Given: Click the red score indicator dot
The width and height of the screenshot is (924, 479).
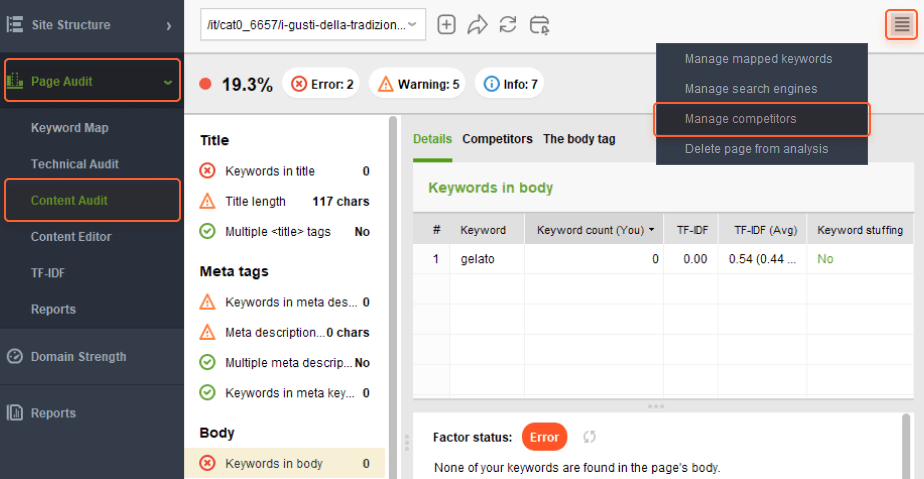Looking at the screenshot, I should click(x=205, y=84).
